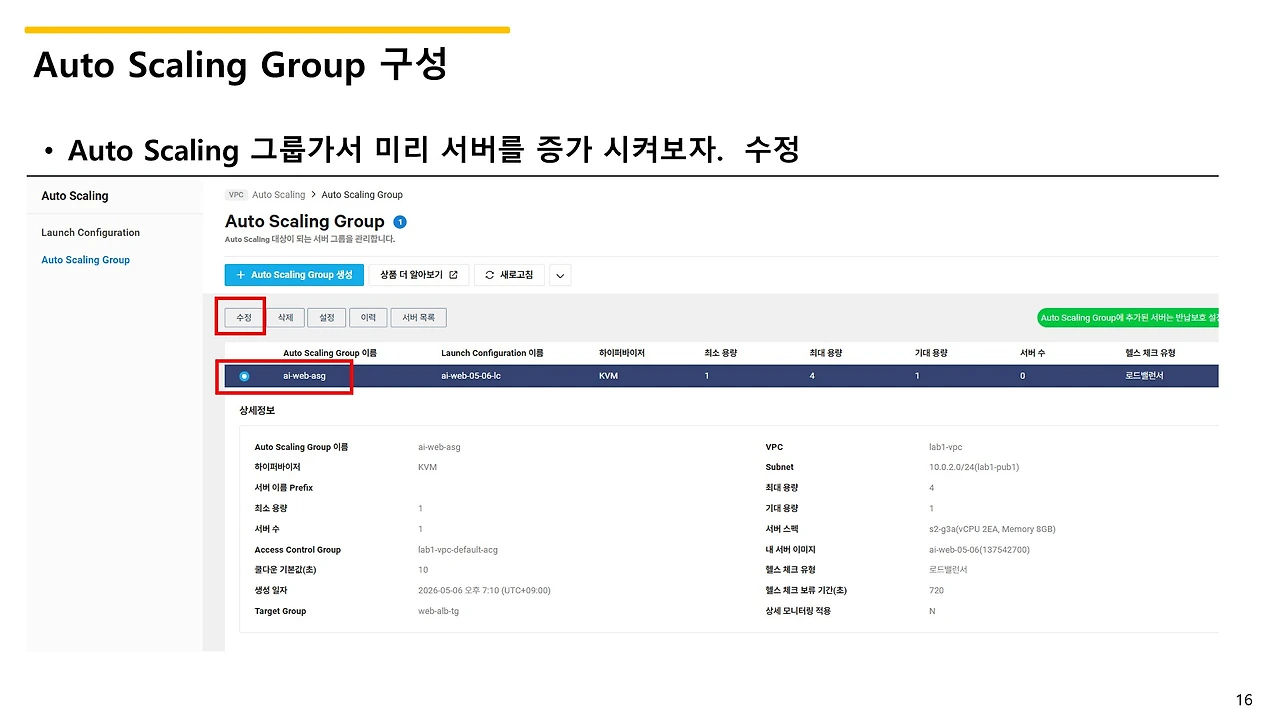Click the 최소 용량 column header
Viewport: 1280px width, 720px height.
(720, 353)
